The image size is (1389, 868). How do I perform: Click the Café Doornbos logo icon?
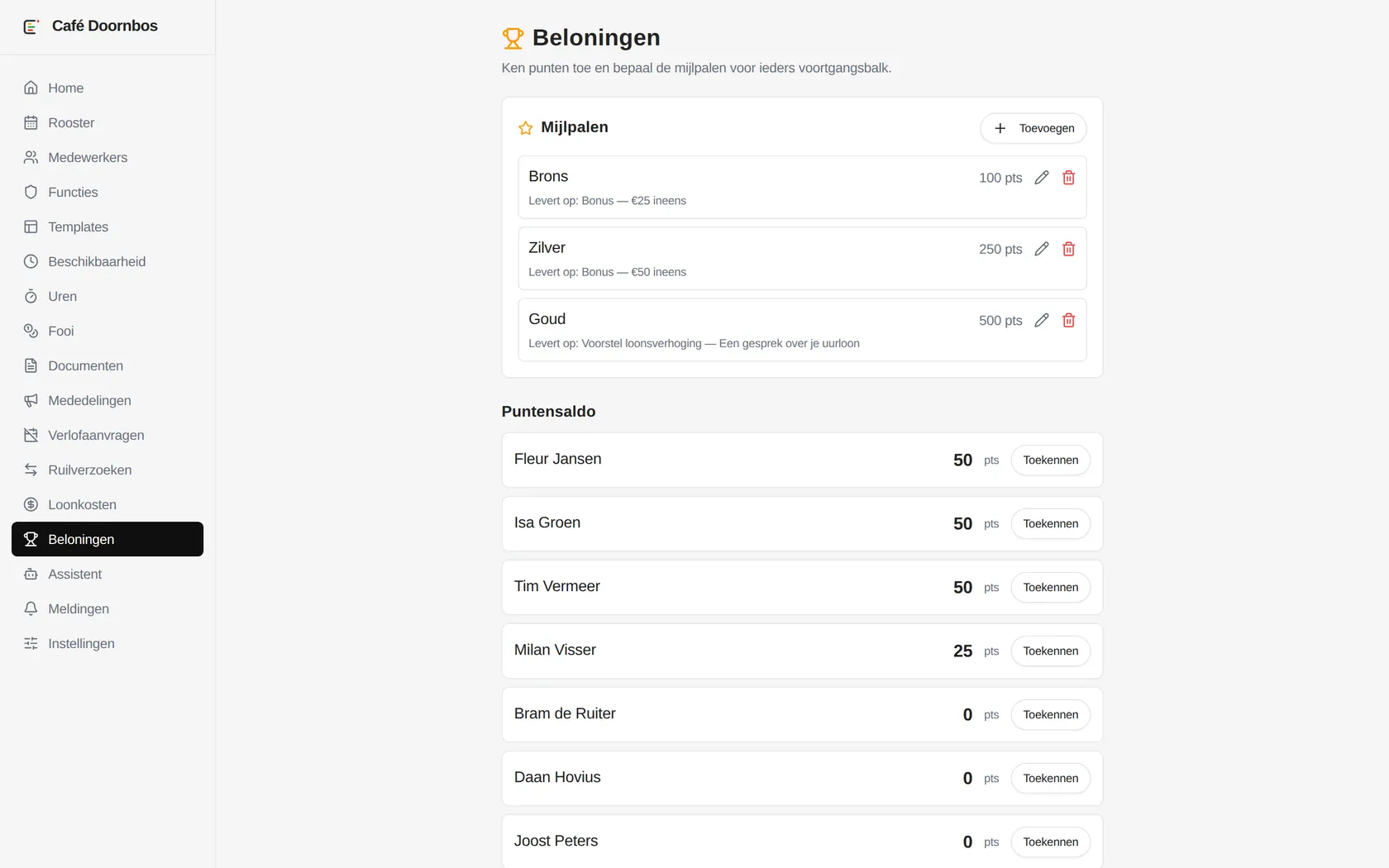[31, 26]
